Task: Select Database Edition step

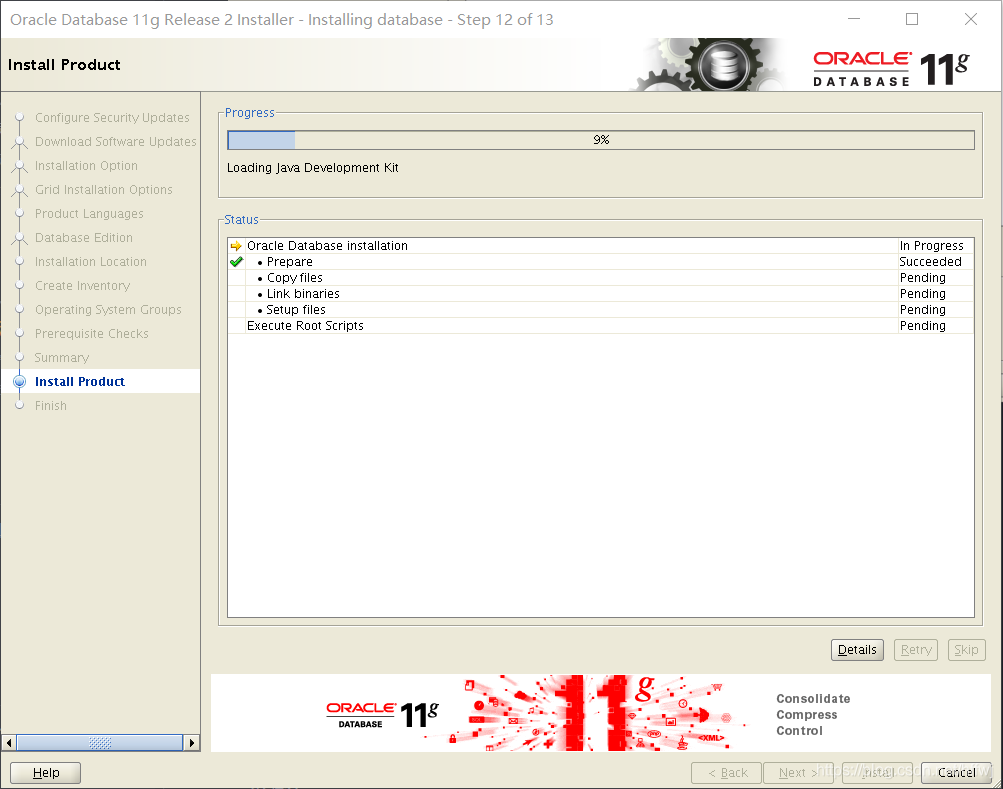Action: click(84, 237)
